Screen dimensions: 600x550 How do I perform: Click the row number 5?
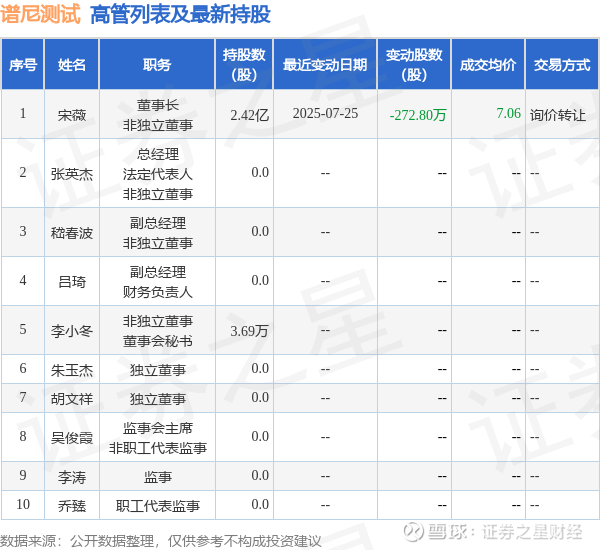click(23, 330)
